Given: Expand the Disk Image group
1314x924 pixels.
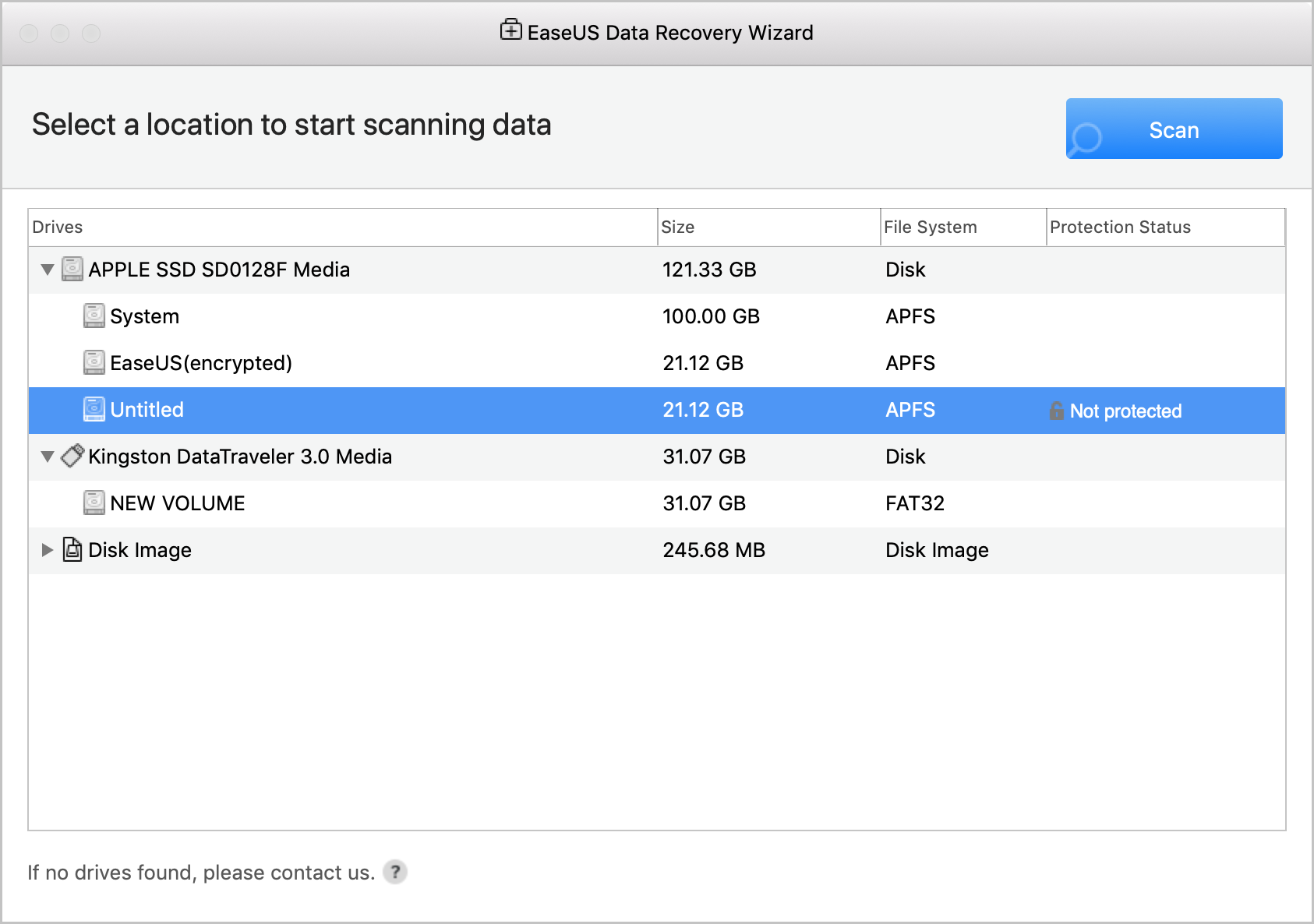Looking at the screenshot, I should [48, 550].
